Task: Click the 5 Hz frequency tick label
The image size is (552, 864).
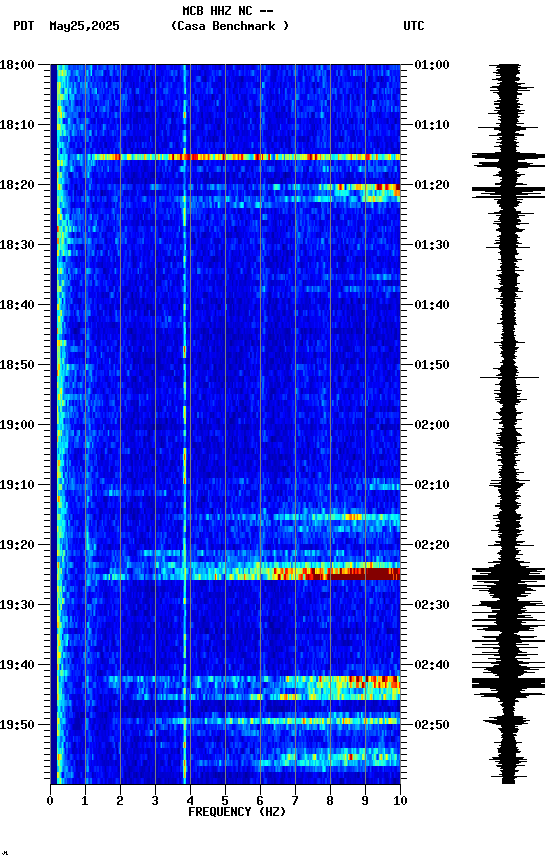Action: click(x=225, y=801)
